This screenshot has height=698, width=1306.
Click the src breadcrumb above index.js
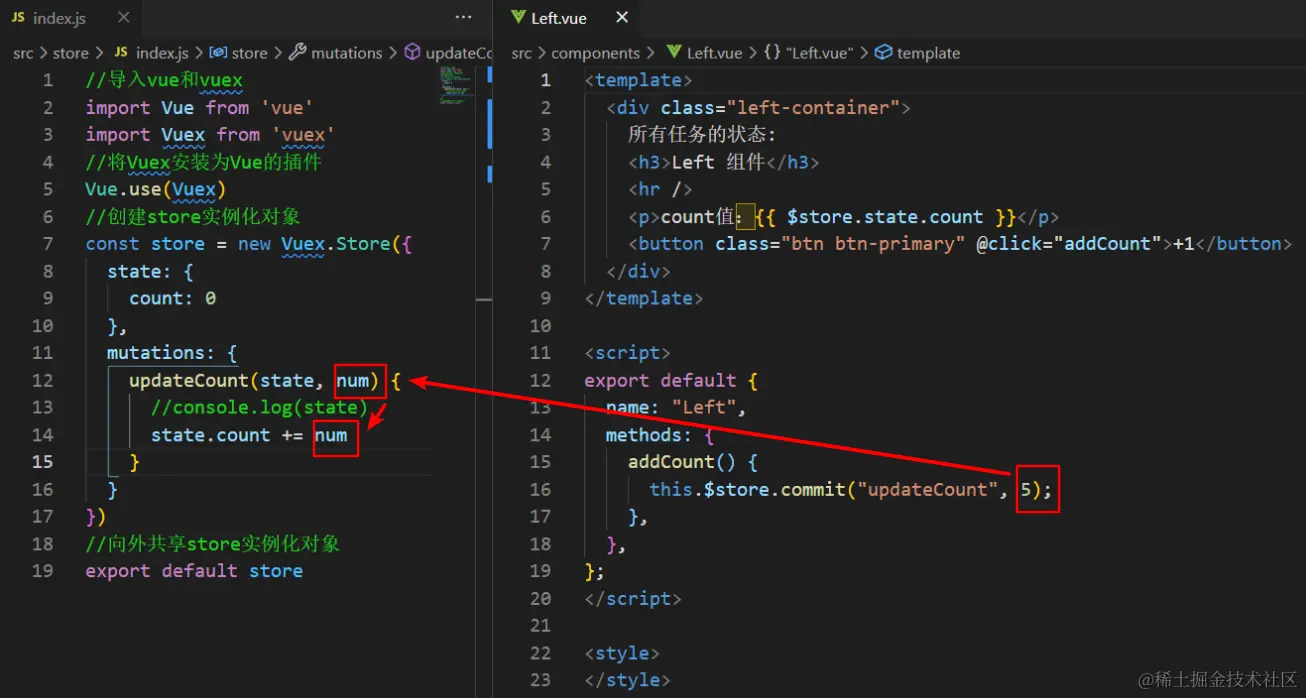click(23, 53)
